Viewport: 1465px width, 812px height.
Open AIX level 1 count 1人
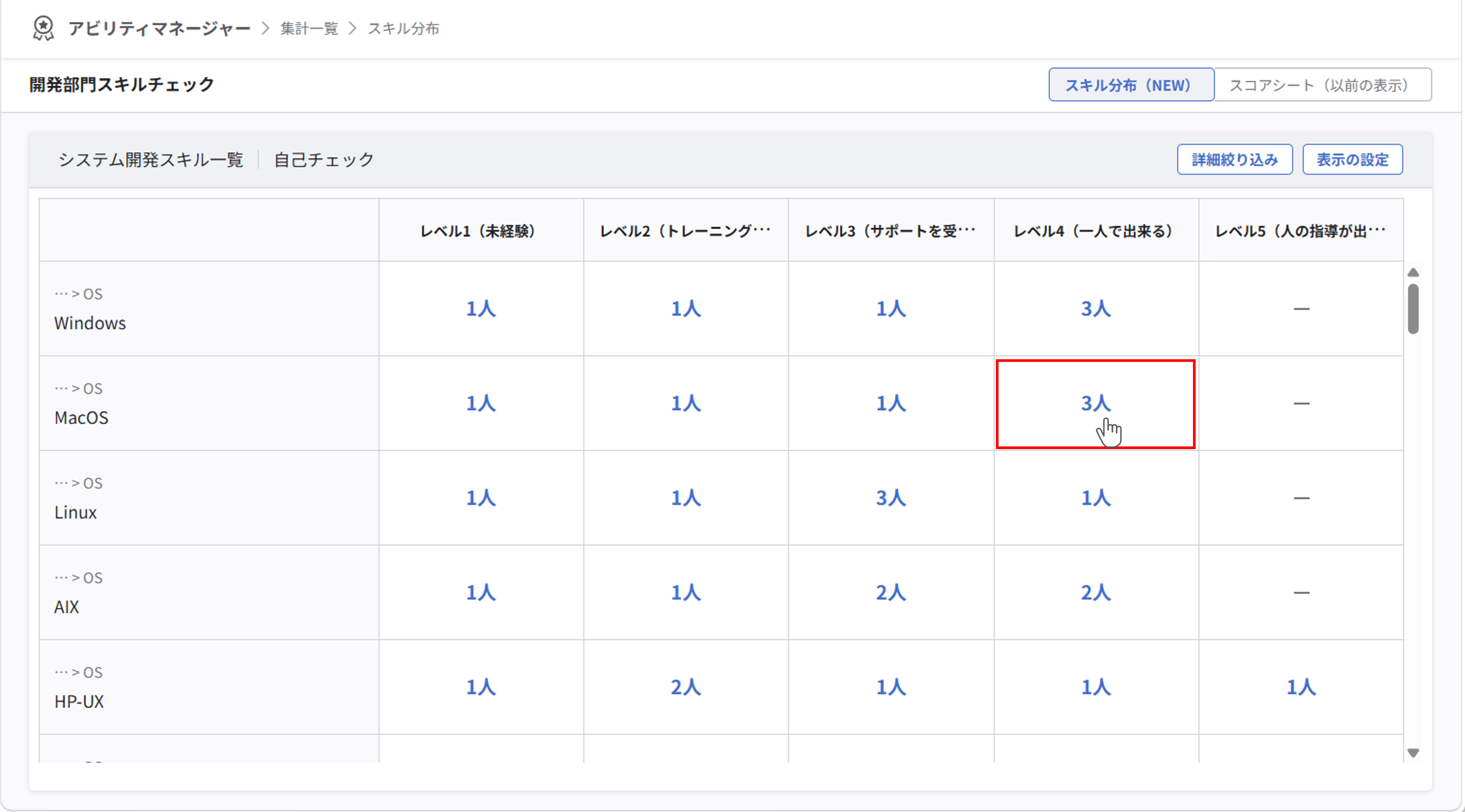coord(481,593)
